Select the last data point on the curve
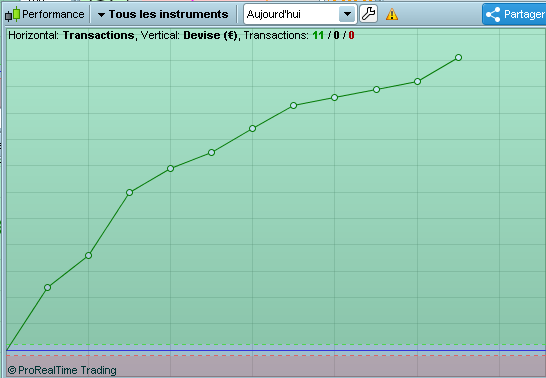 458,57
